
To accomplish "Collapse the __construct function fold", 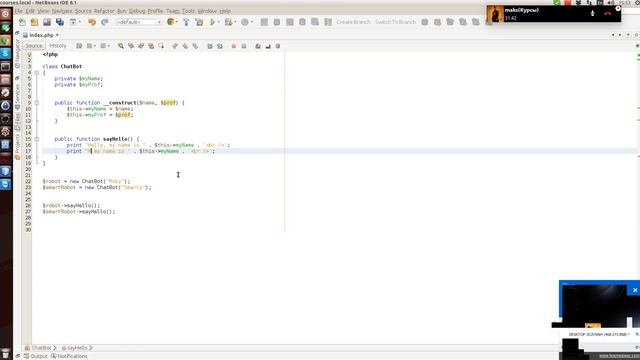I will click(37, 103).
